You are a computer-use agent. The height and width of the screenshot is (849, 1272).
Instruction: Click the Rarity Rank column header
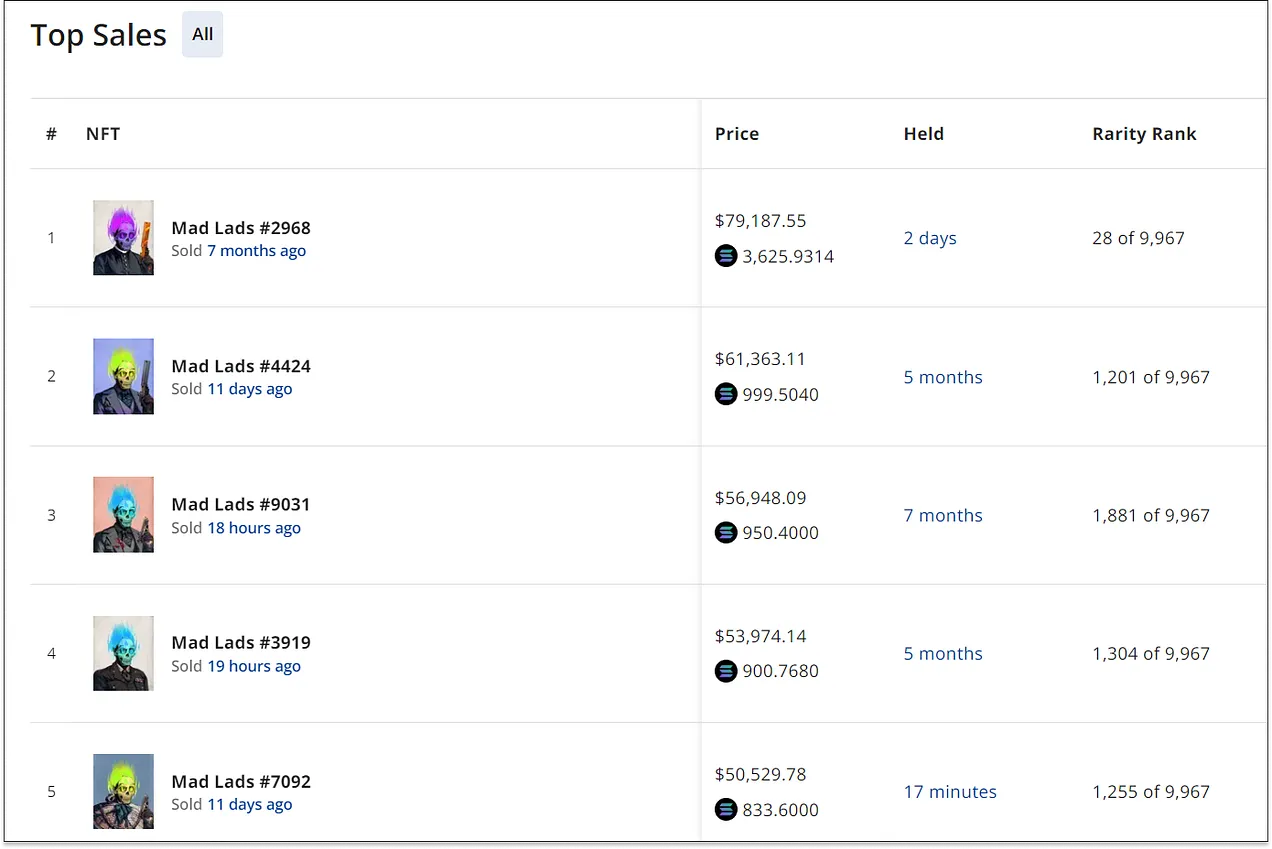(1144, 134)
